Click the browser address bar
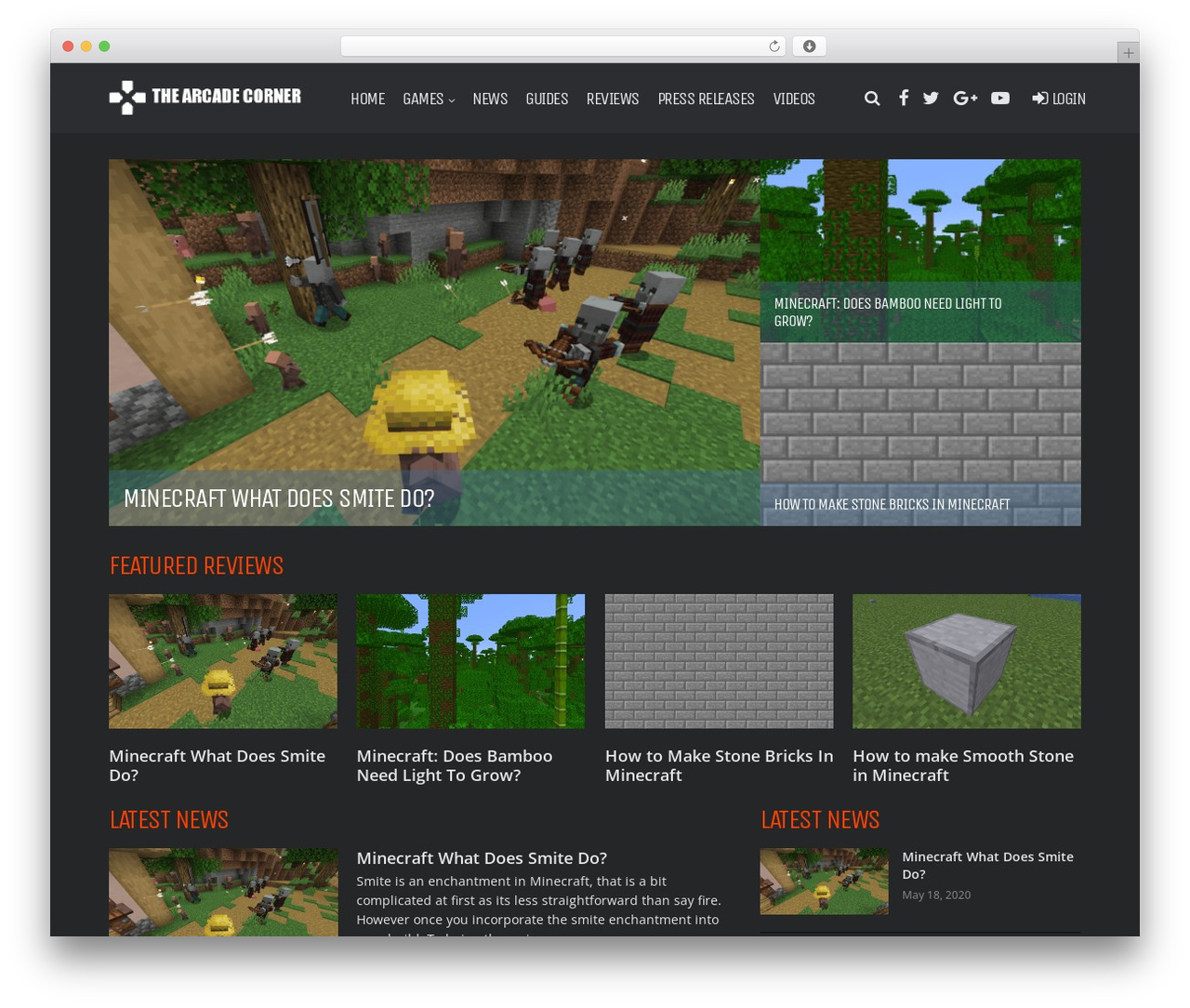 (562, 46)
